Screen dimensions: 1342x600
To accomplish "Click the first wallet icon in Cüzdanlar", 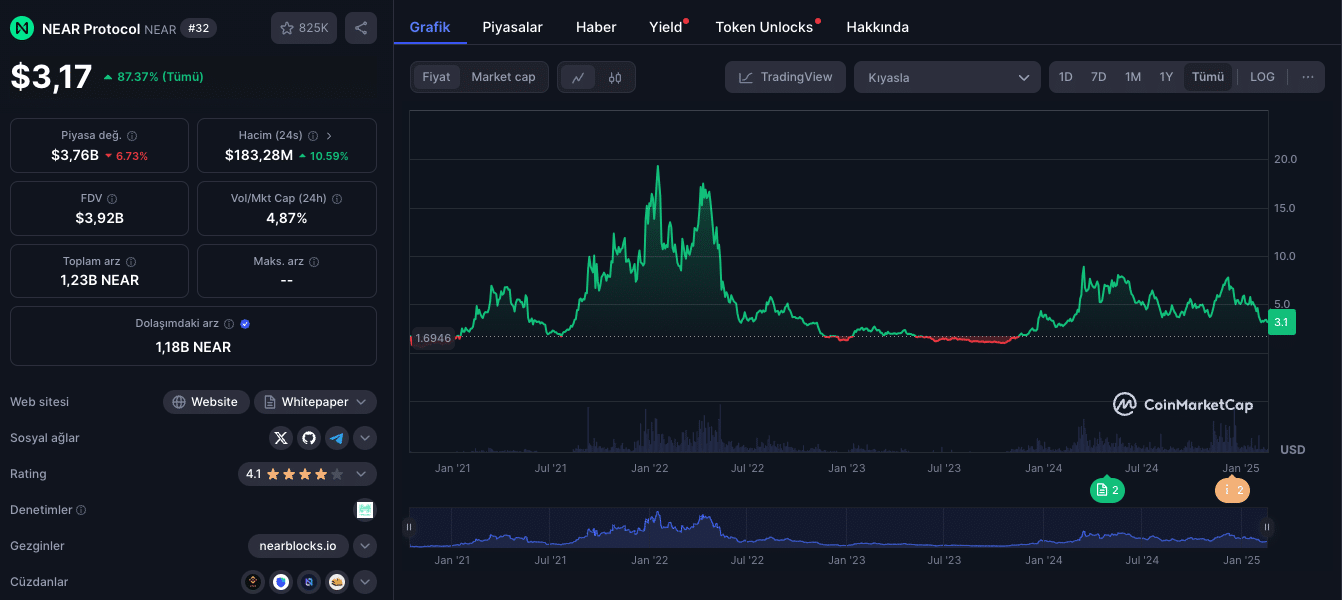I will [253, 582].
